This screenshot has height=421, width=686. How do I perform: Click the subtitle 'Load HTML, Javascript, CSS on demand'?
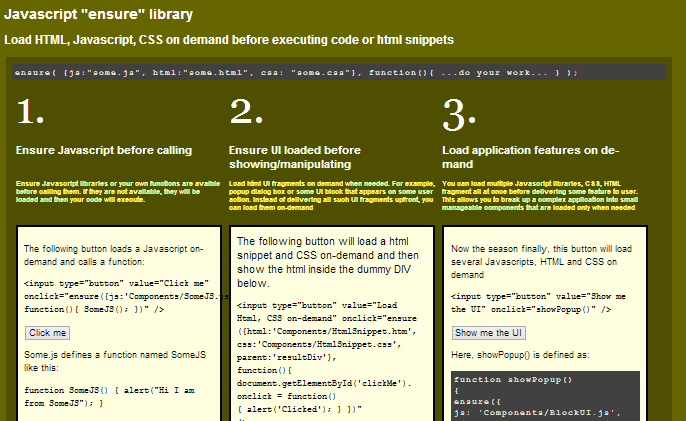pyautogui.click(x=229, y=40)
